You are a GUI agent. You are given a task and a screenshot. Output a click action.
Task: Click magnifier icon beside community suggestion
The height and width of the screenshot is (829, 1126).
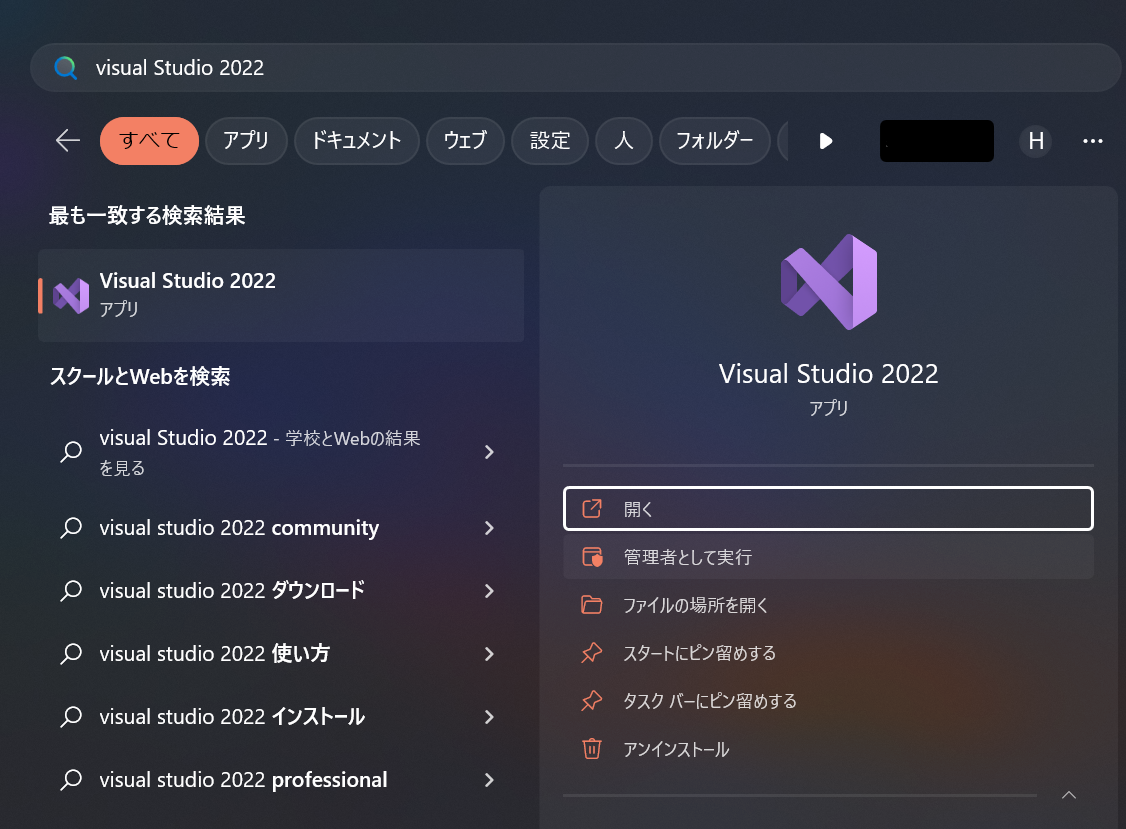click(x=71, y=528)
